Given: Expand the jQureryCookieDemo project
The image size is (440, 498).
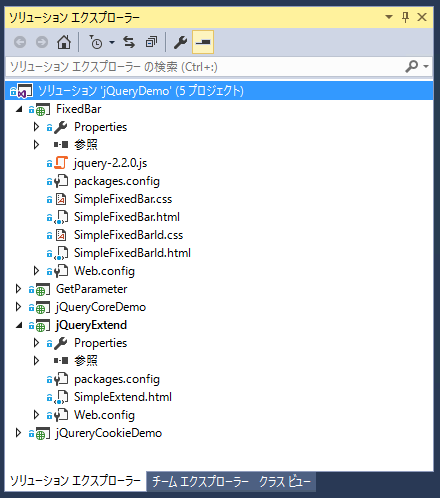Looking at the screenshot, I should pos(18,433).
